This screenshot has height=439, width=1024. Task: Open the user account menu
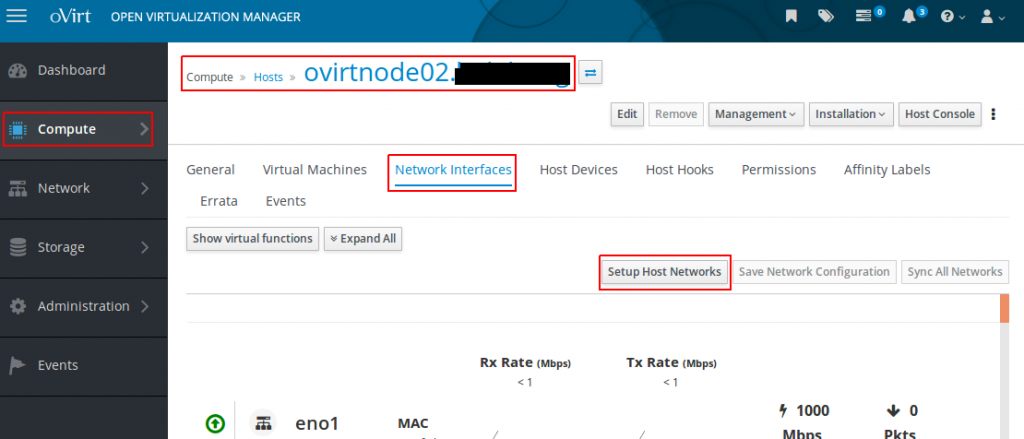point(993,17)
